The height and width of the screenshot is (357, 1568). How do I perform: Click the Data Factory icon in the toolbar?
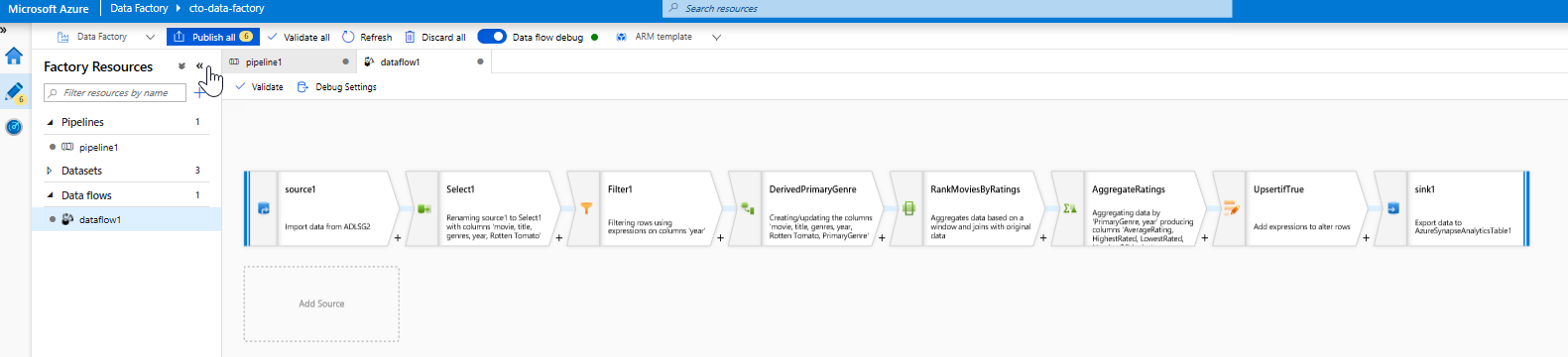pos(62,37)
